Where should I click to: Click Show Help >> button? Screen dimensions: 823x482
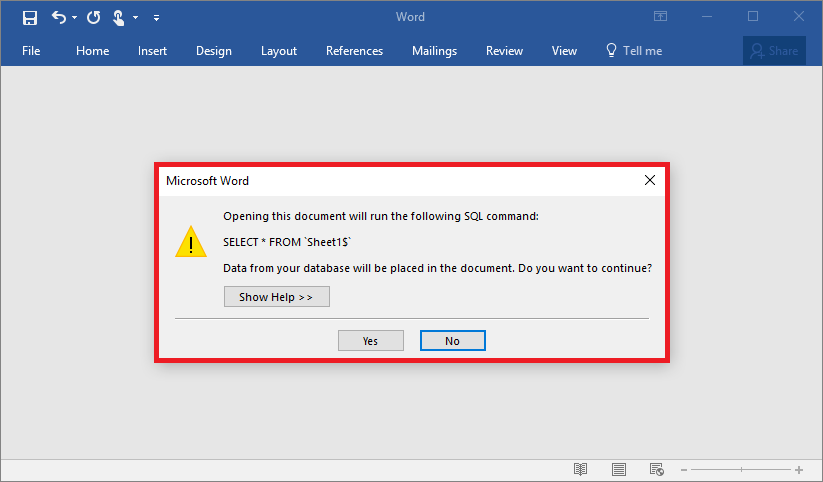[x=277, y=297]
